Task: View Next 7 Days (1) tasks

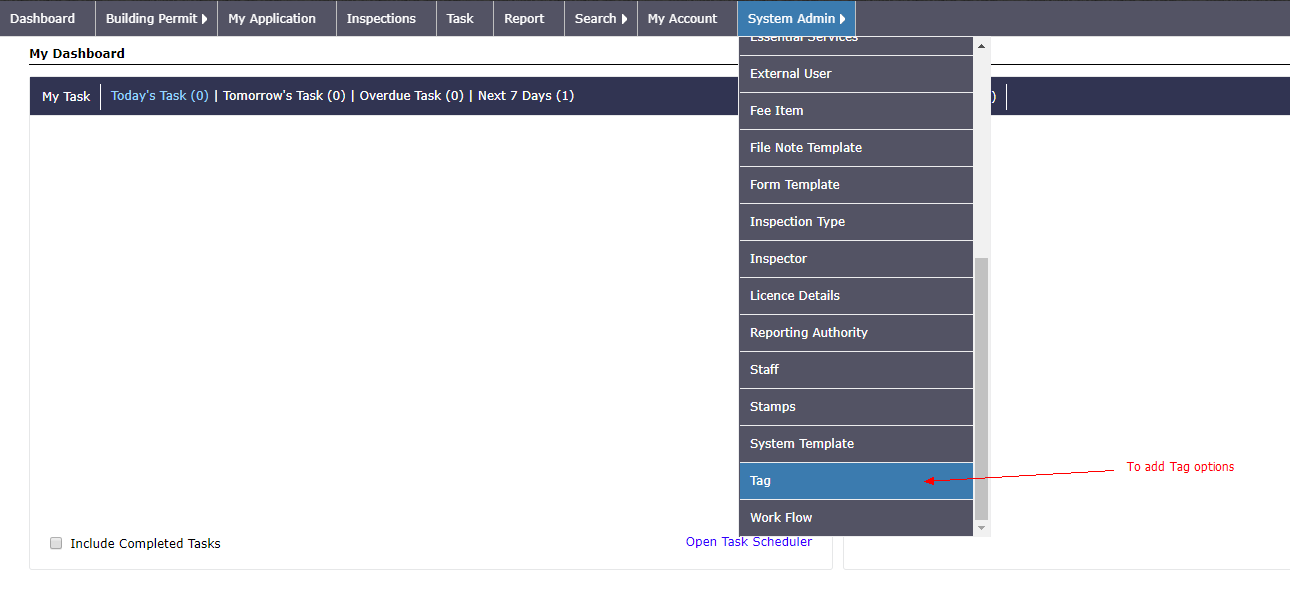Action: (x=526, y=96)
